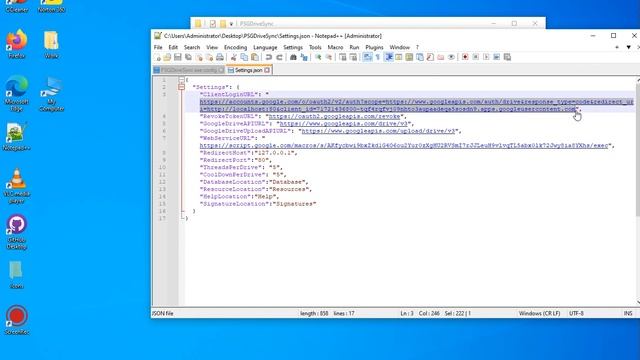Switch to the first blurred tab
This screenshot has width=640, height=360.
pyautogui.click(x=189, y=70)
